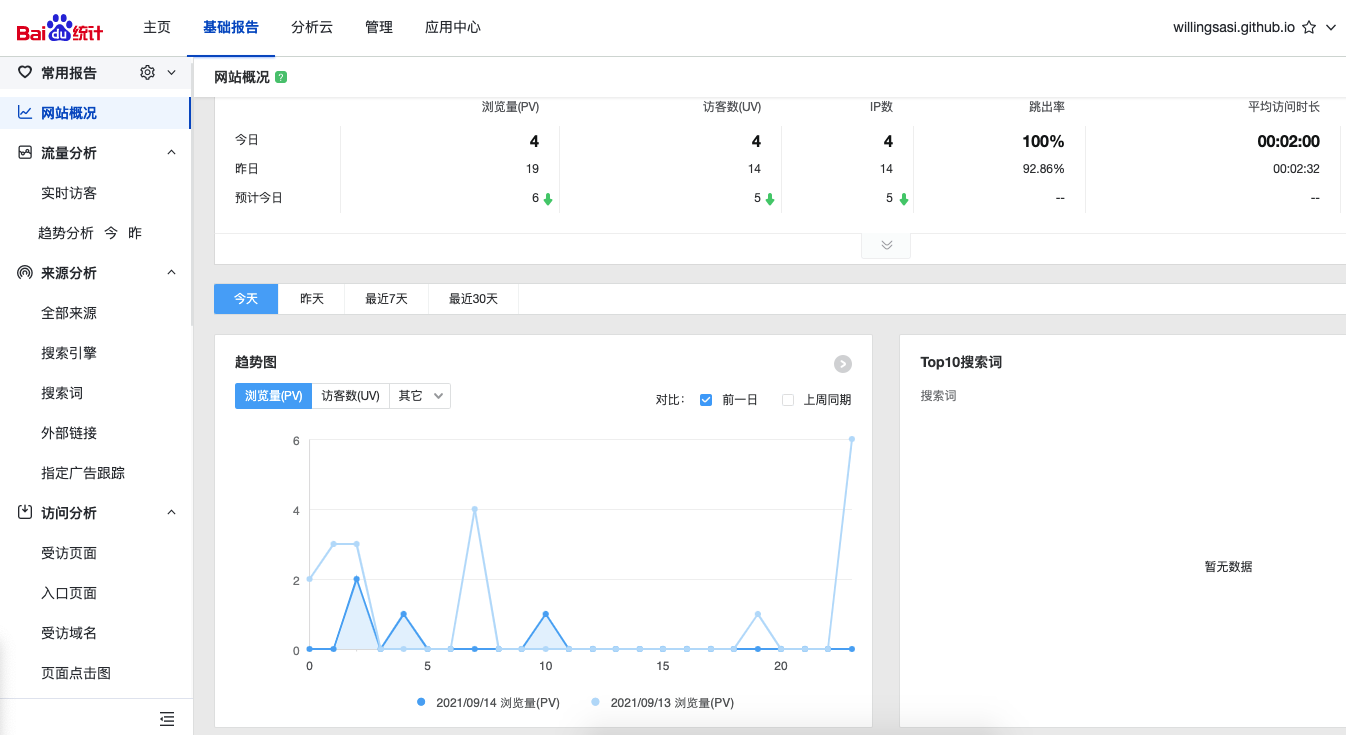Screen dimensions: 1346x735
Task: Click the 流量分析 section icon
Action: click(x=25, y=153)
